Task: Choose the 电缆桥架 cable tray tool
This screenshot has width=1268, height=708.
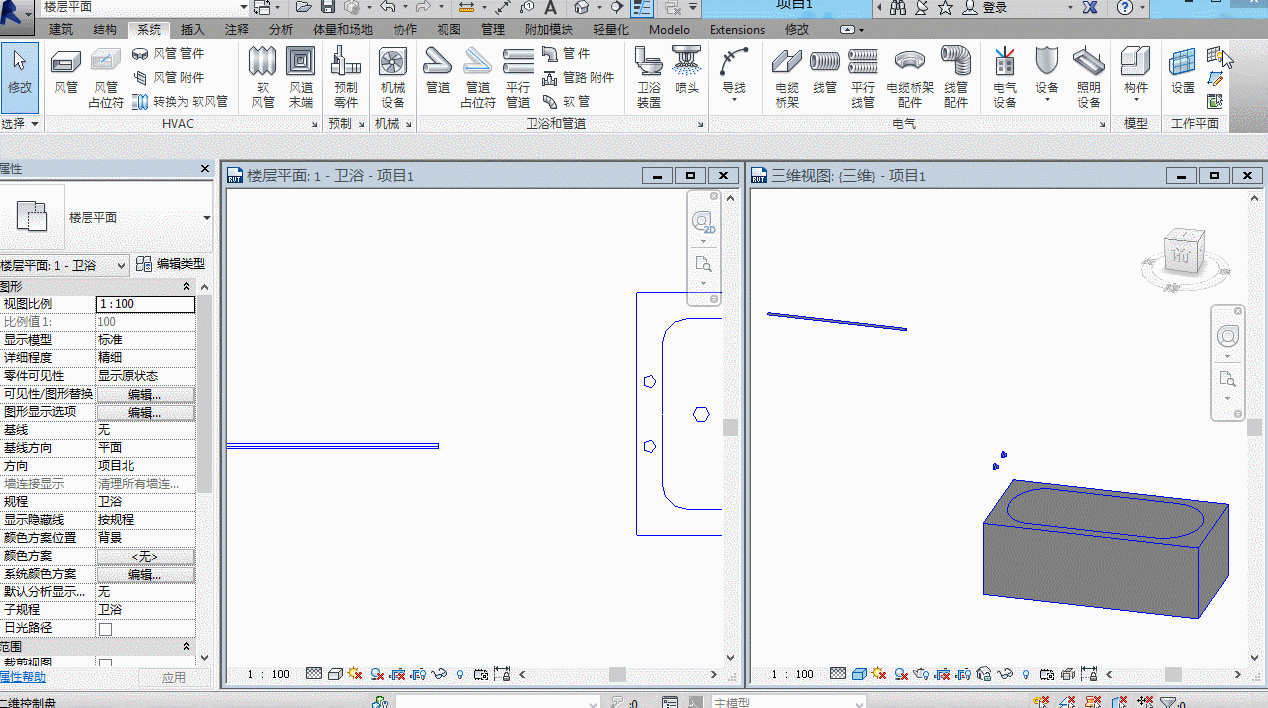Action: (x=787, y=78)
